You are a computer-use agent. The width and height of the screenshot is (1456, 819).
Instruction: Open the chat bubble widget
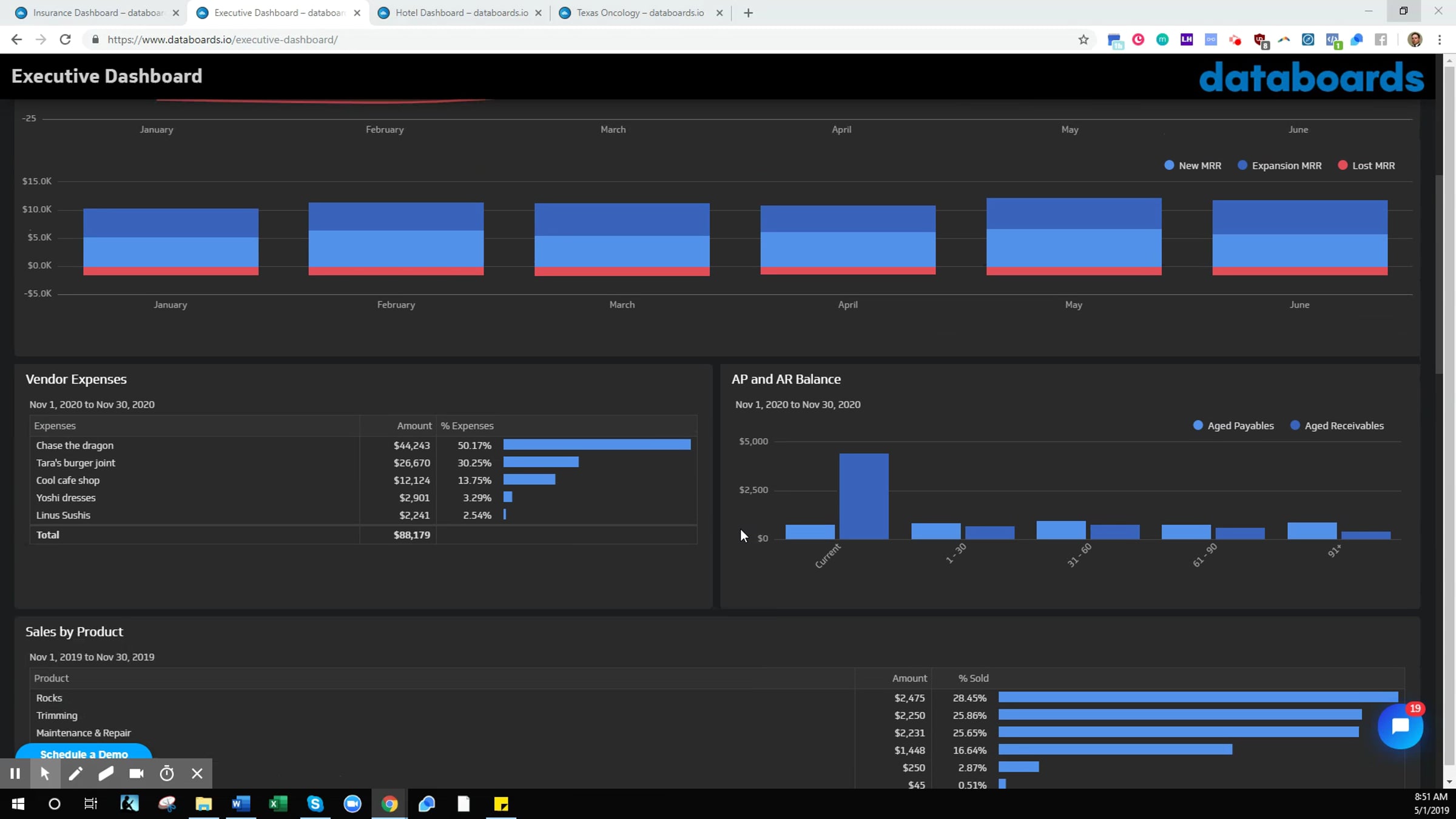[x=1400, y=726]
